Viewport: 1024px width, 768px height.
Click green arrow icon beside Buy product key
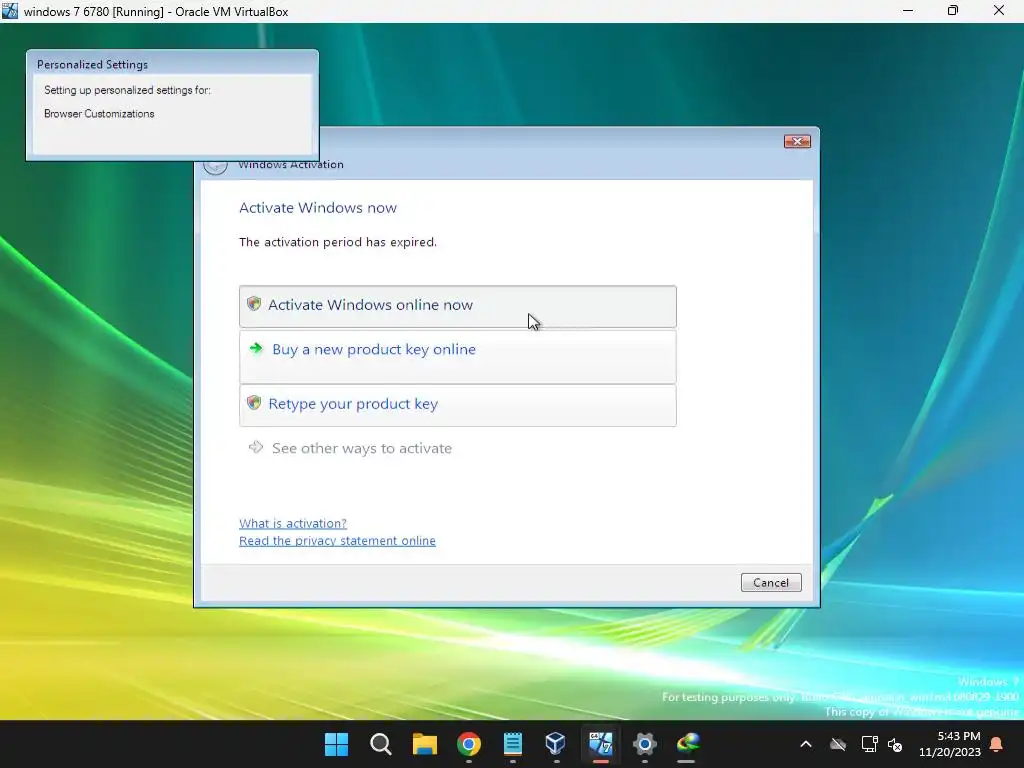coord(256,348)
